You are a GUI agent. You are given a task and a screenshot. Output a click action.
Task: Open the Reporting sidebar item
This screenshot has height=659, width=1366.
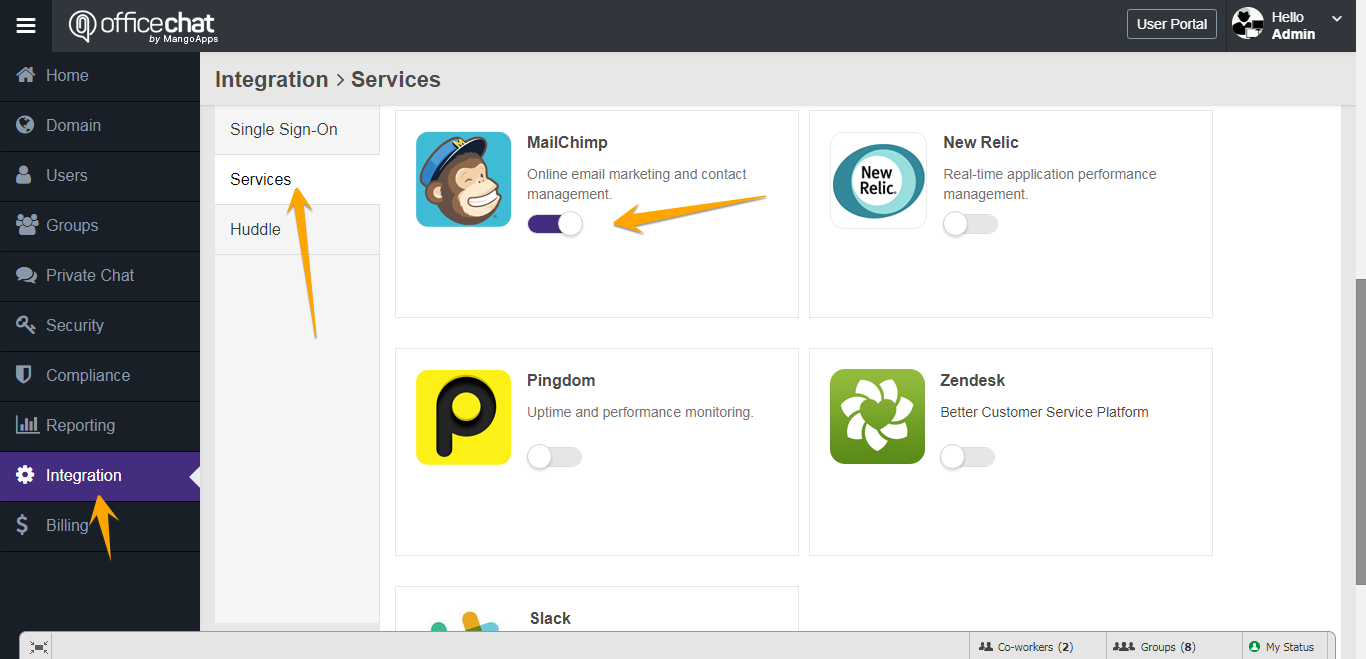click(100, 426)
